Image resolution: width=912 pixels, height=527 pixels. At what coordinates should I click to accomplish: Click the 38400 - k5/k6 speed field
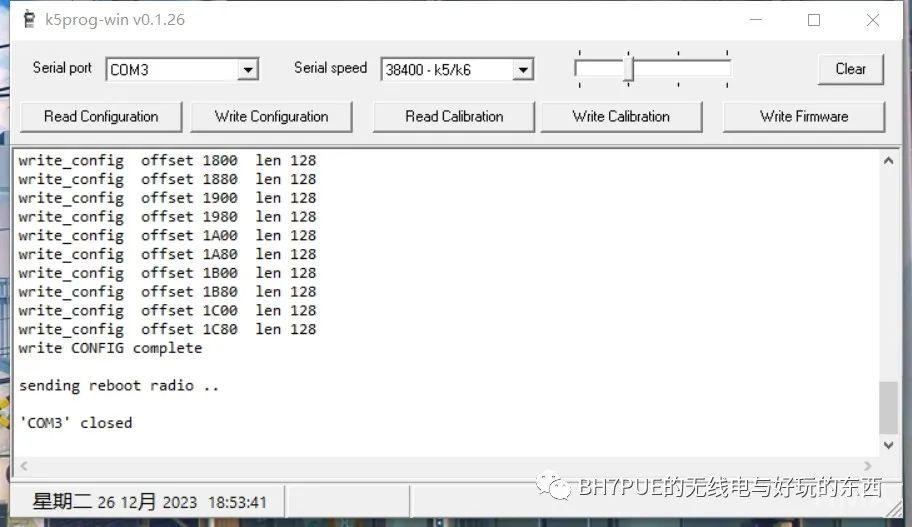(445, 70)
